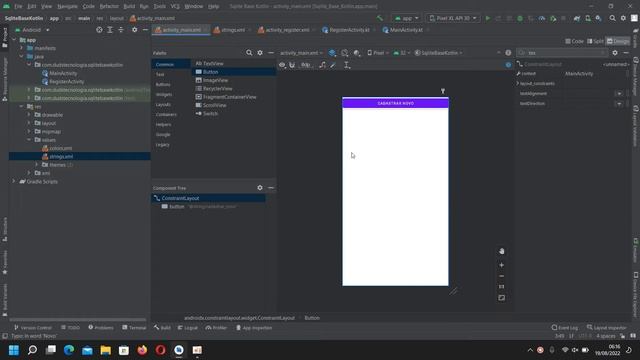The height and width of the screenshot is (360, 640).
Task: Run the app with the green play button
Action: (487, 18)
